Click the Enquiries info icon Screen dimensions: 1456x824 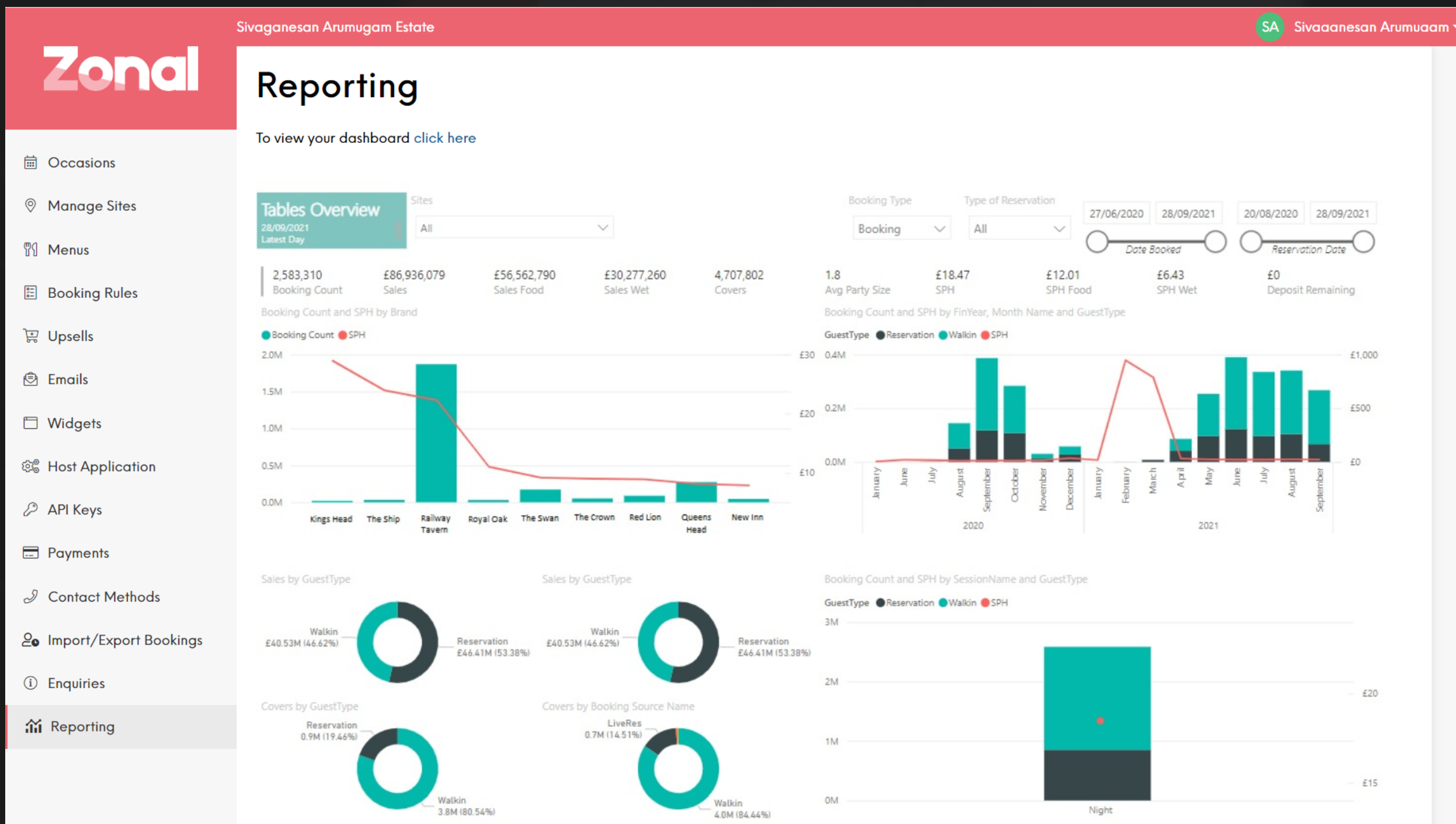coord(30,683)
